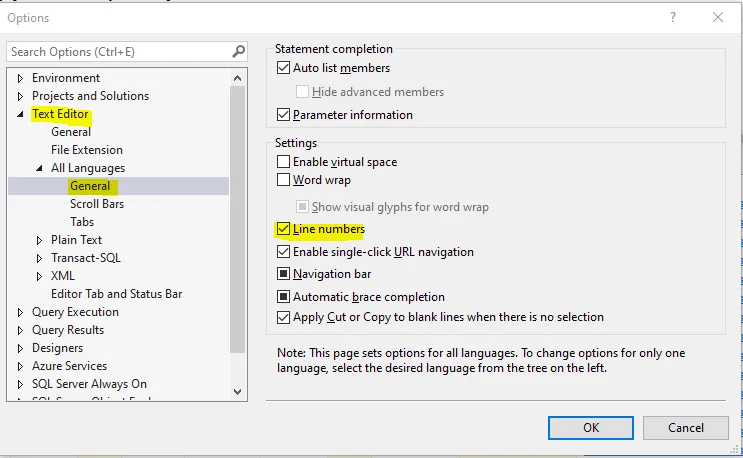Screen dimensions: 743x458
Task: Select the Query Results label
Action: 68,330
